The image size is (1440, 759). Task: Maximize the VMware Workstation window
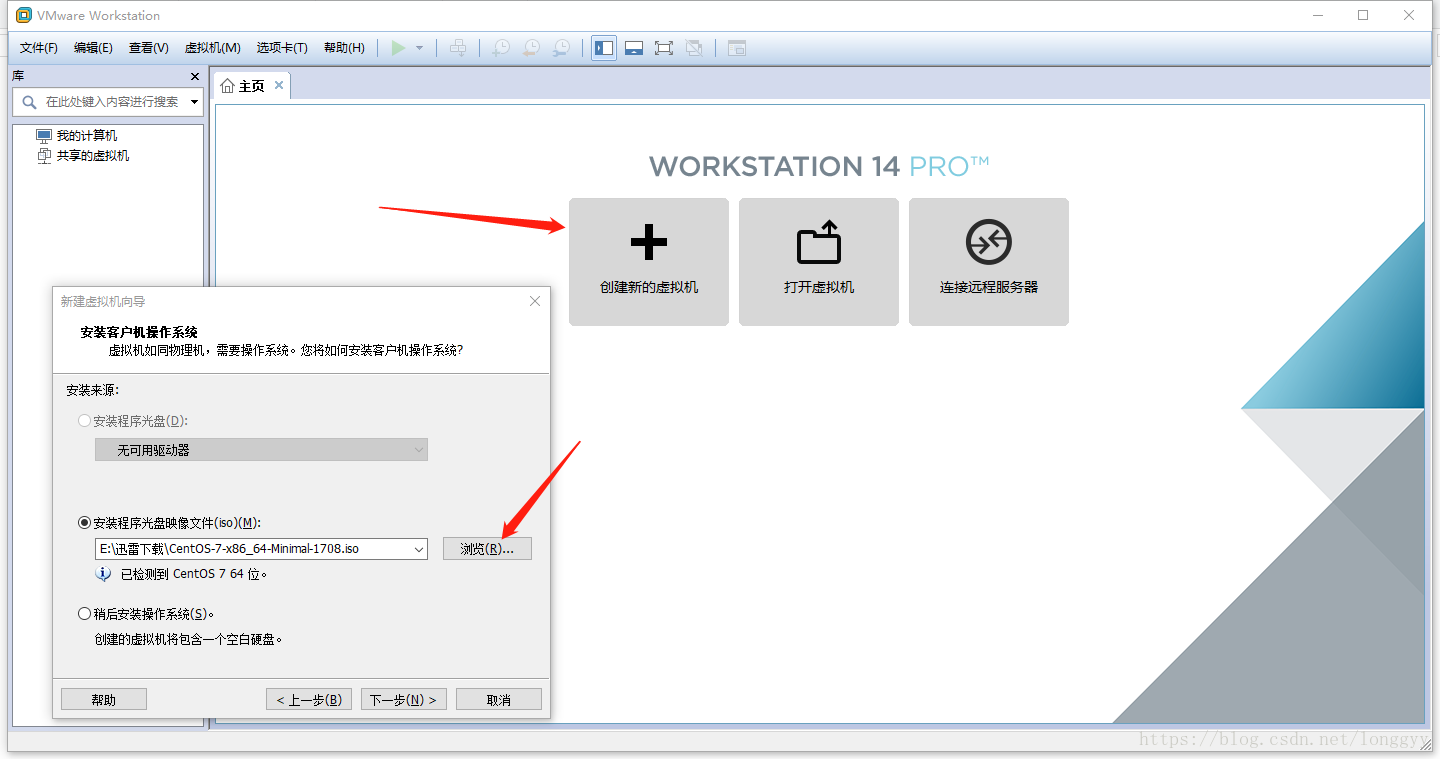click(x=1363, y=15)
